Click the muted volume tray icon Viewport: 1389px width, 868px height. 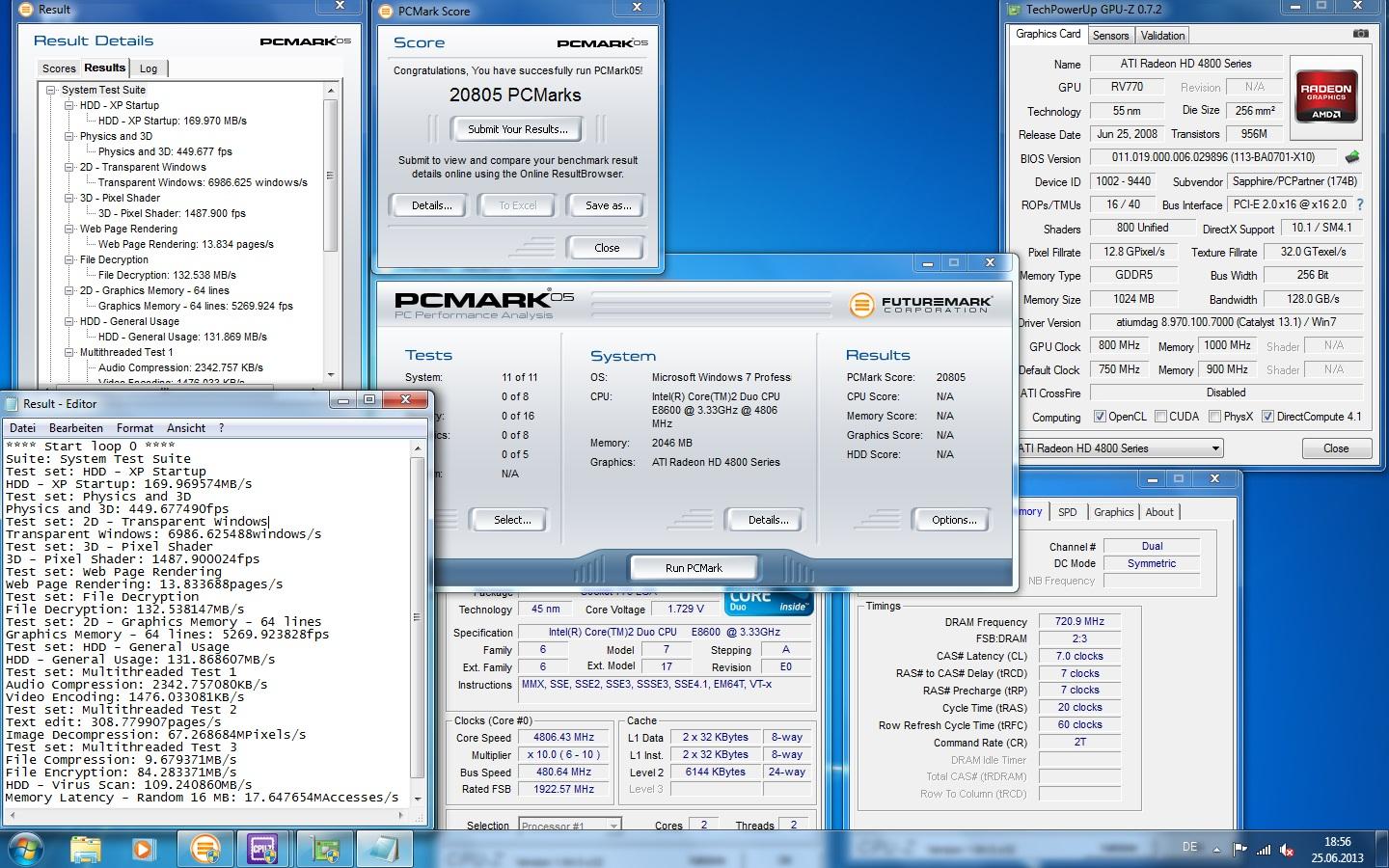click(x=1287, y=850)
